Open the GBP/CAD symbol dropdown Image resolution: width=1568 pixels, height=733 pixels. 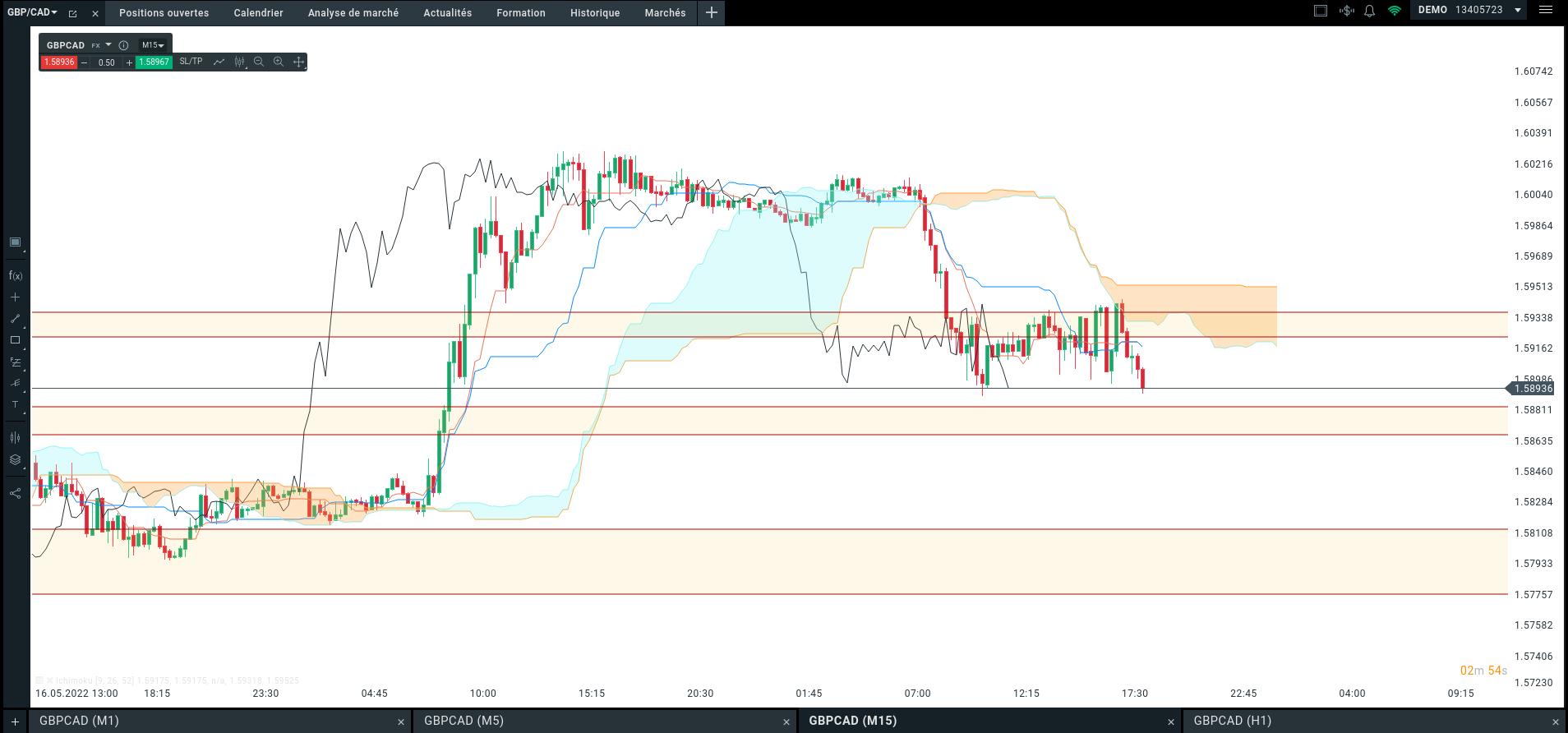coord(32,12)
